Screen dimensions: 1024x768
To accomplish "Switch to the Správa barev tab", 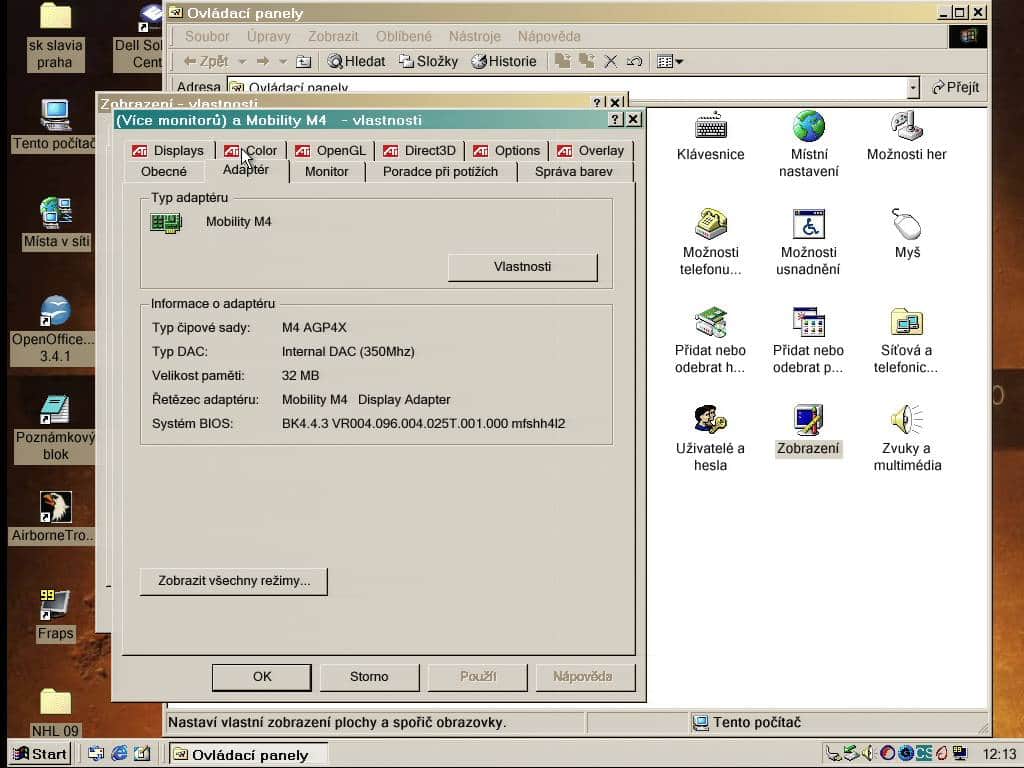I will point(574,172).
